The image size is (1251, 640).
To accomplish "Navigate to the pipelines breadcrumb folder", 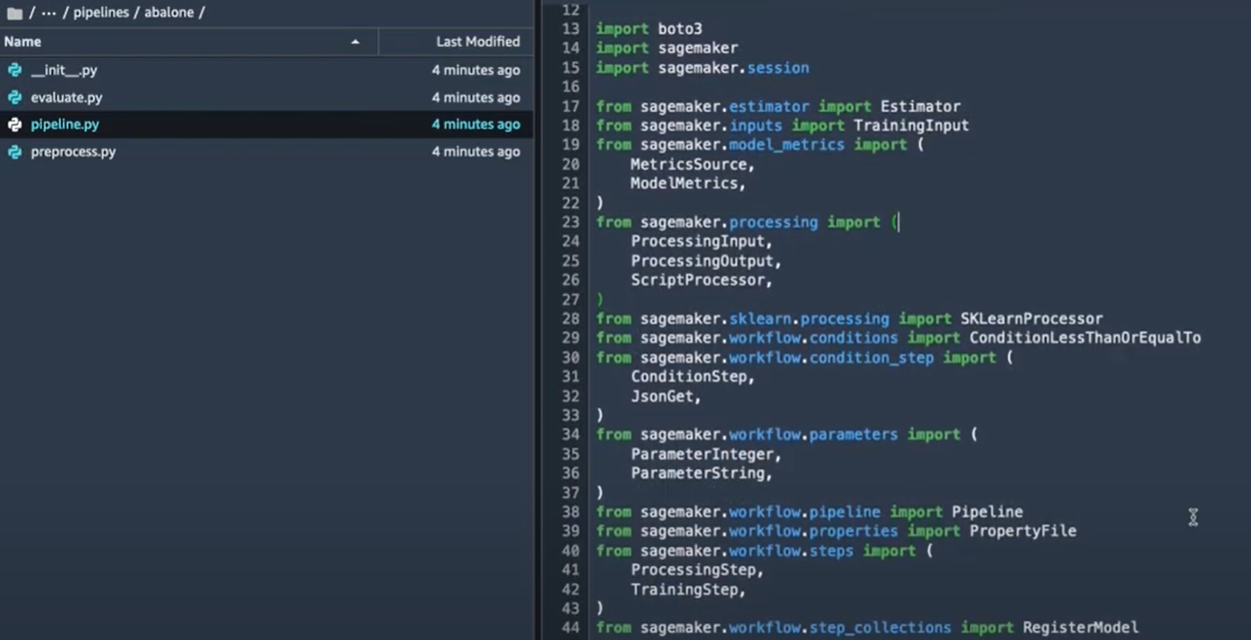I will (101, 13).
